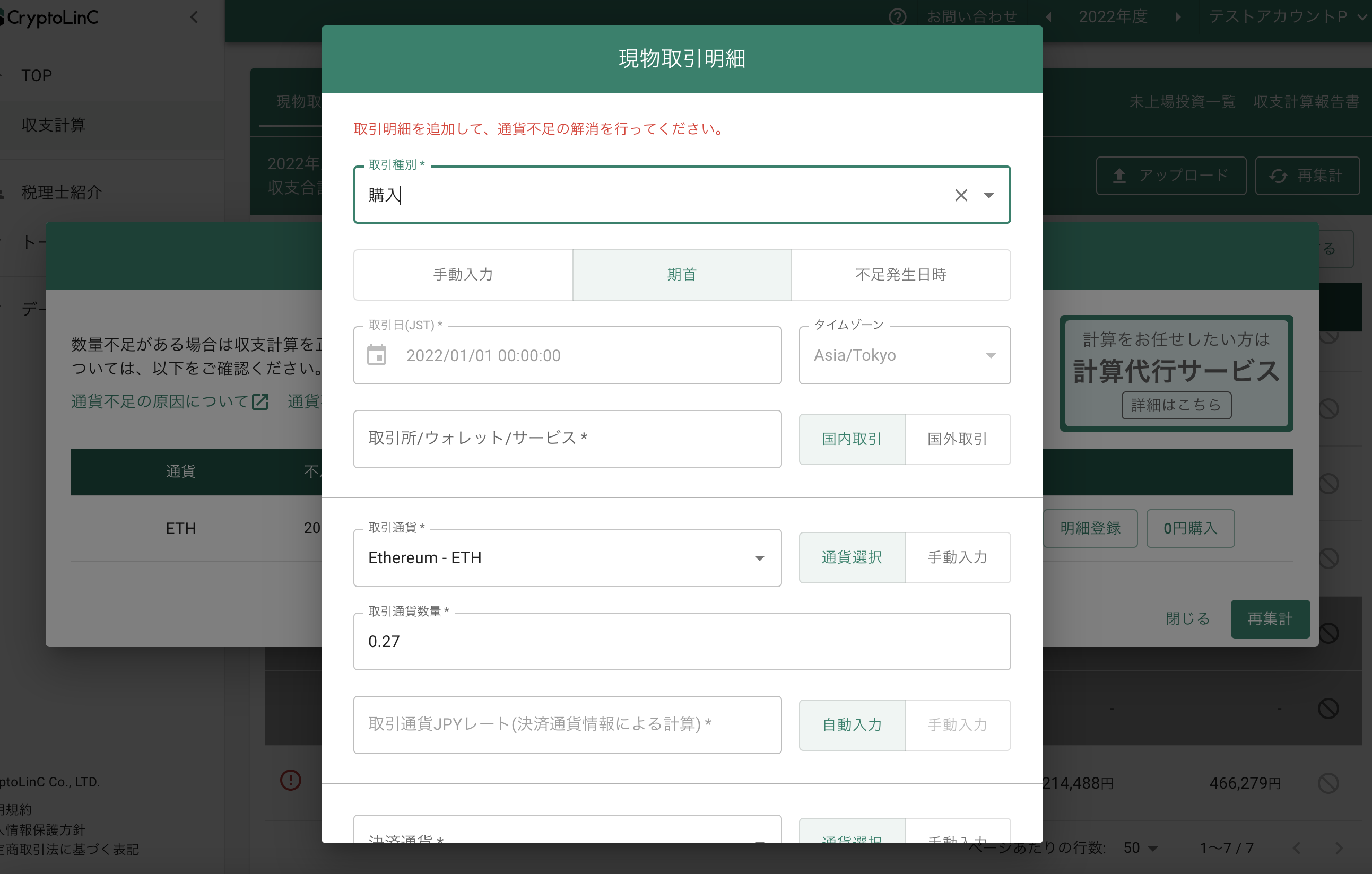
Task: Open calendar icon in 取引日 field
Action: [377, 355]
